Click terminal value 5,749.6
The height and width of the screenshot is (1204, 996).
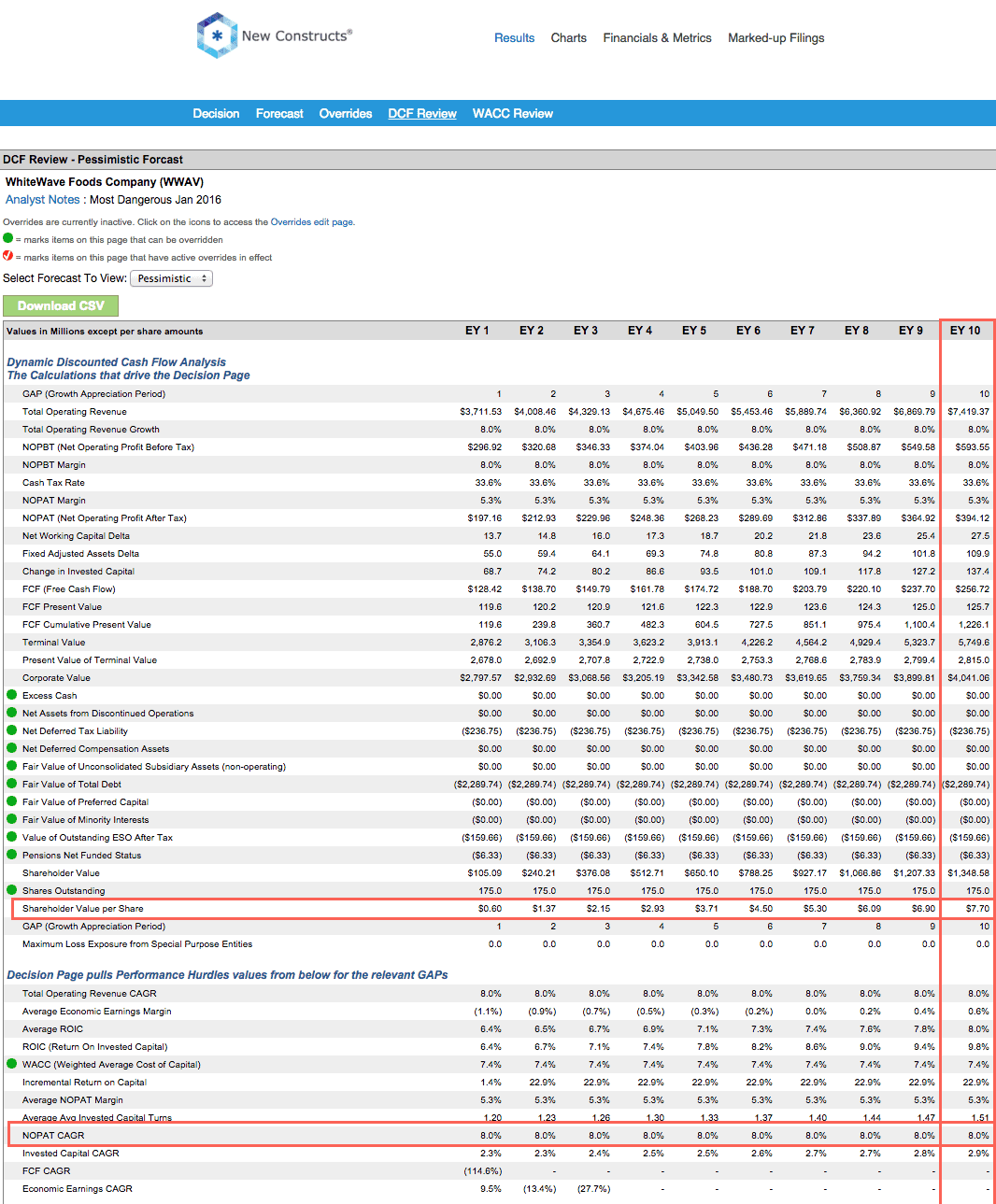pyautogui.click(x=974, y=643)
